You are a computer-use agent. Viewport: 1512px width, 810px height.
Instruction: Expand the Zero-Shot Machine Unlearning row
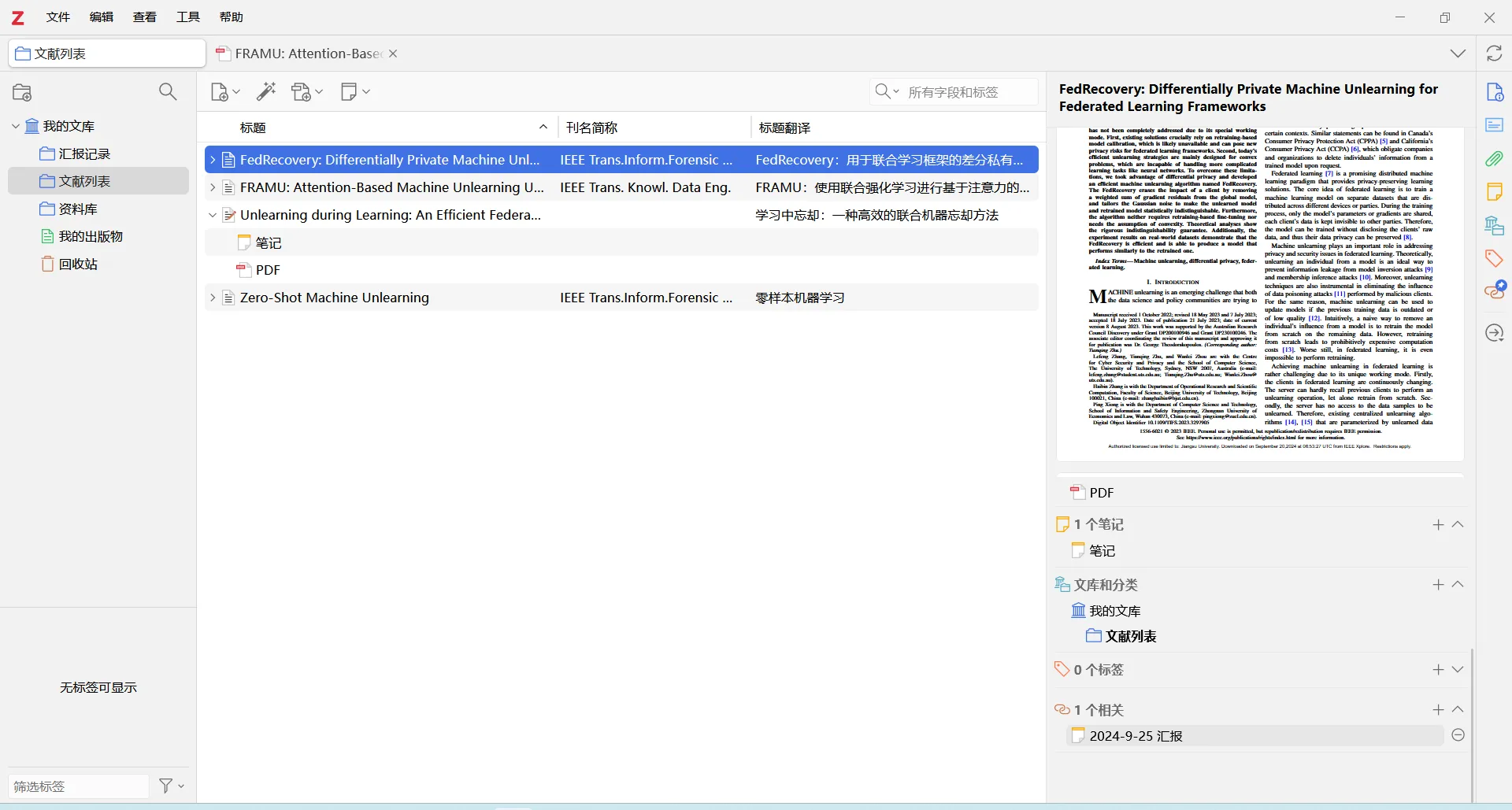tap(213, 298)
